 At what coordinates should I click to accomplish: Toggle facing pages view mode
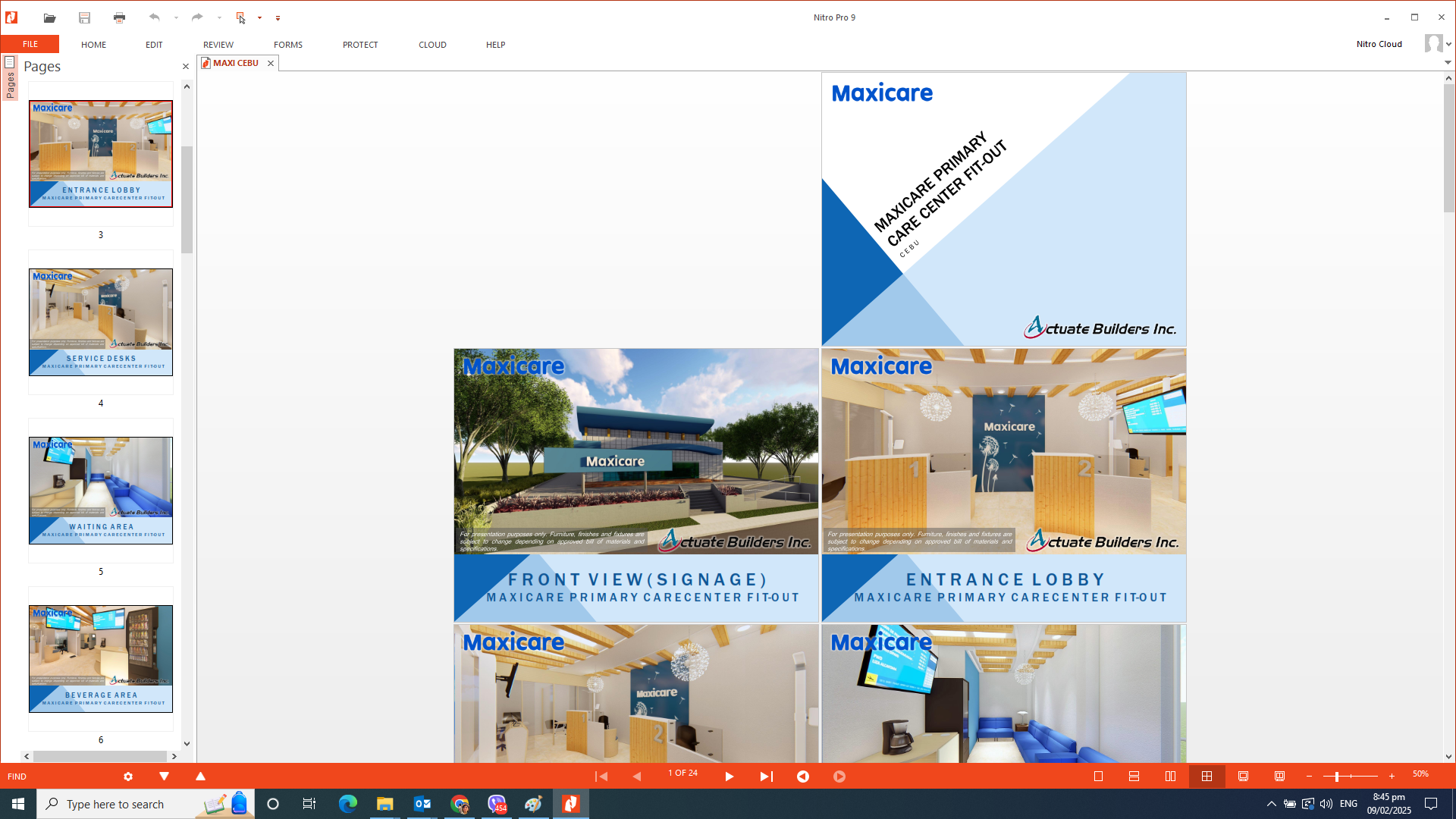pos(1170,777)
